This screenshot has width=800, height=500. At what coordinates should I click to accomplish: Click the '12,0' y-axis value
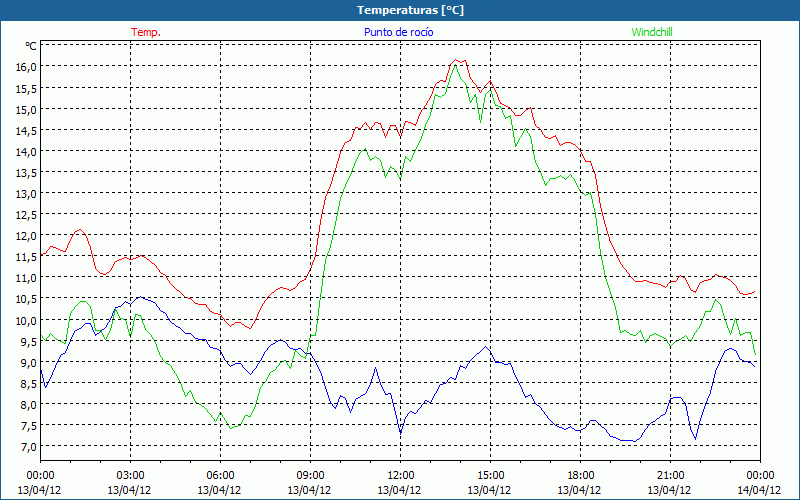[27, 236]
